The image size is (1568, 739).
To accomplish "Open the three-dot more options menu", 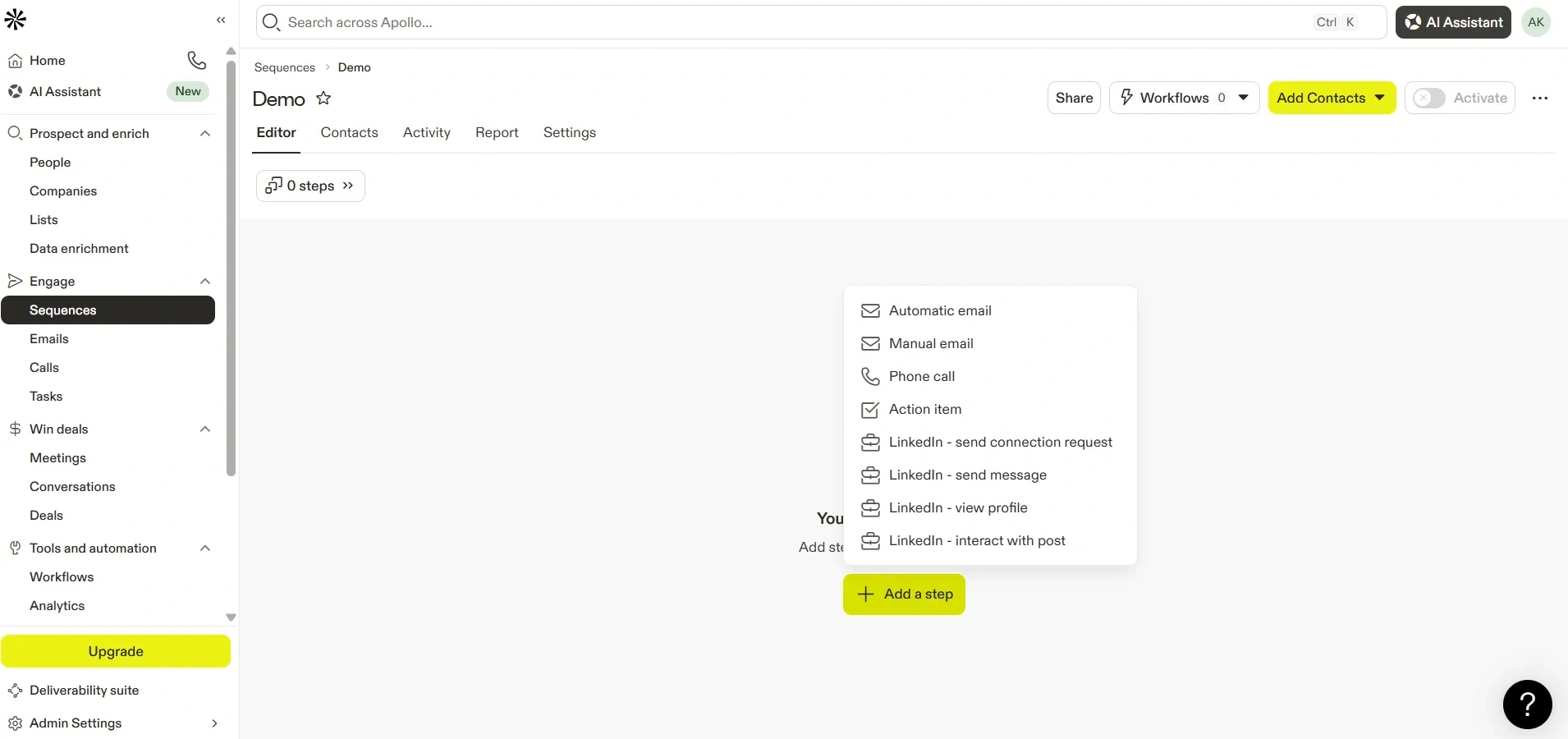I will click(1539, 99).
